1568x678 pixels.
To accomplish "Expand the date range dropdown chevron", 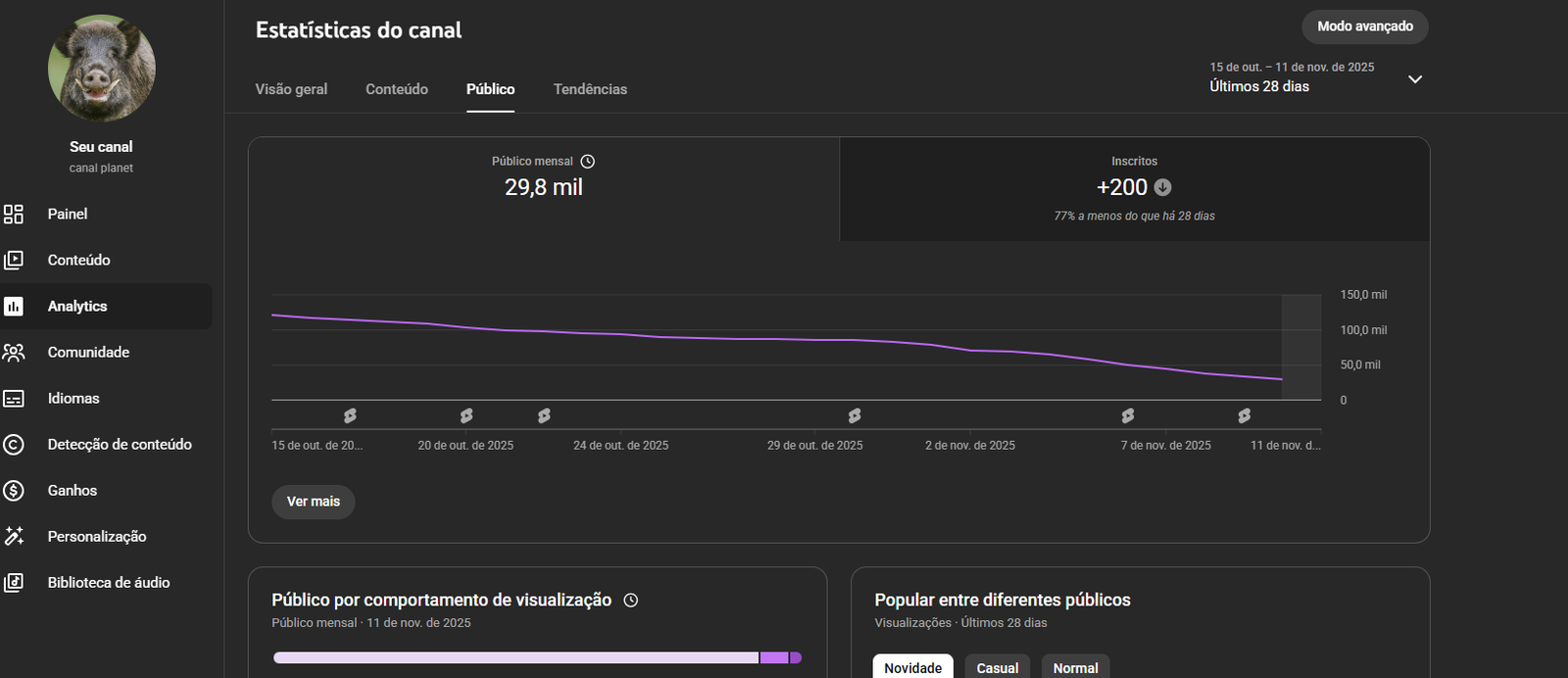I will coord(1415,79).
